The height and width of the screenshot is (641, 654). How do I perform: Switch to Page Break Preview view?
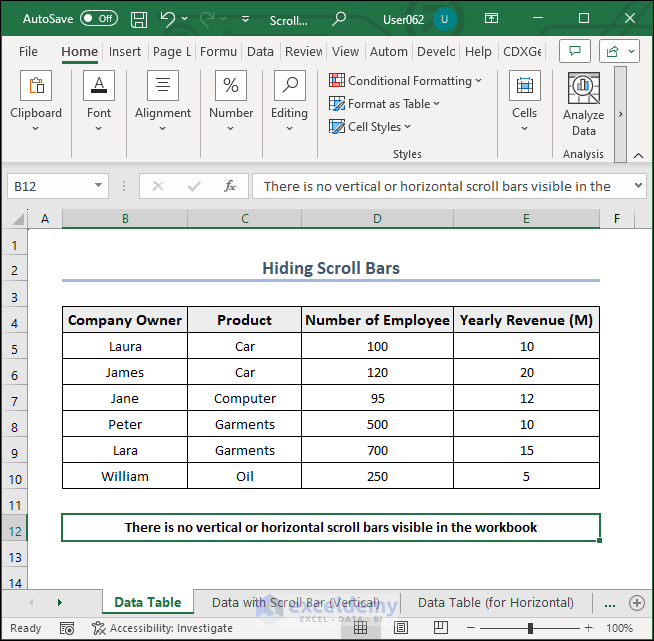[x=441, y=628]
